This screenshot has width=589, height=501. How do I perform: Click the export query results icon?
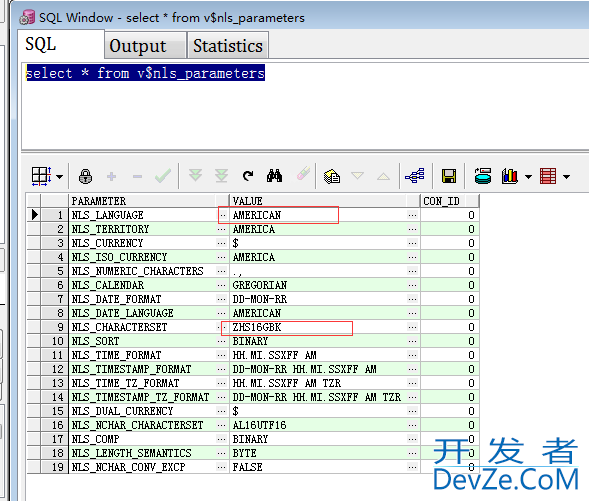point(483,176)
